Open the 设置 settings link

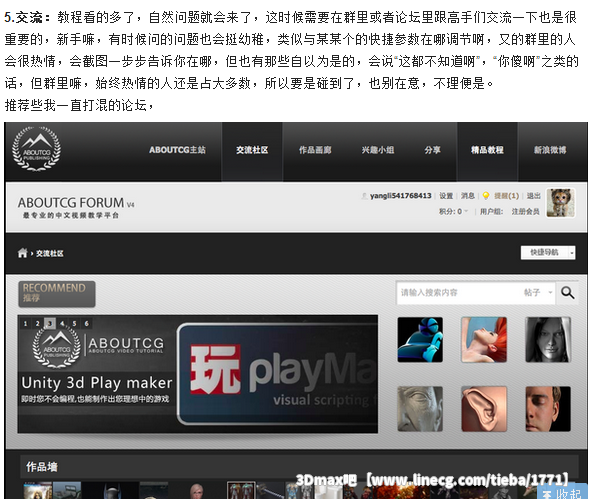[446, 196]
